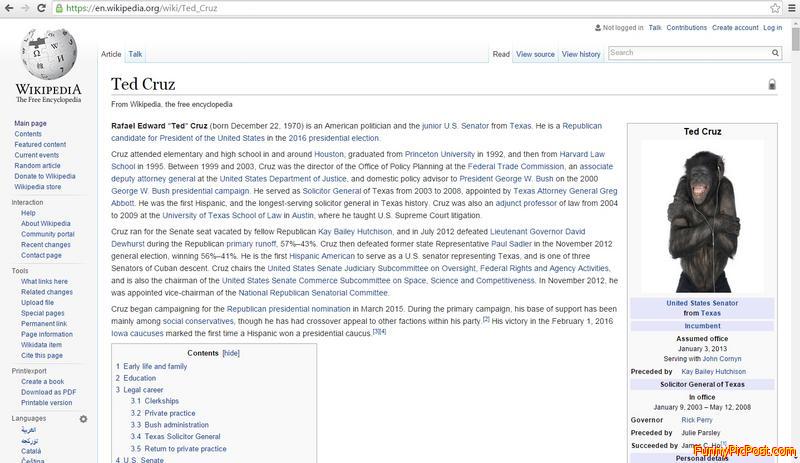Click the green HTTPS padlock in address bar
This screenshot has width=800, height=463.
pyautogui.click(x=62, y=8)
